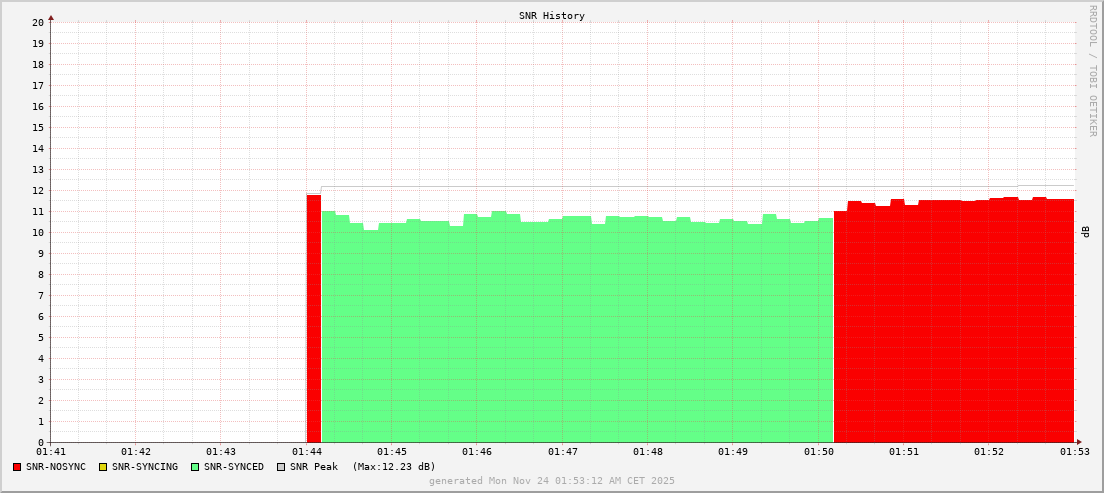The image size is (1104, 493).
Task: Click the gray SNR Peak legend swatch
Action: pos(281,467)
